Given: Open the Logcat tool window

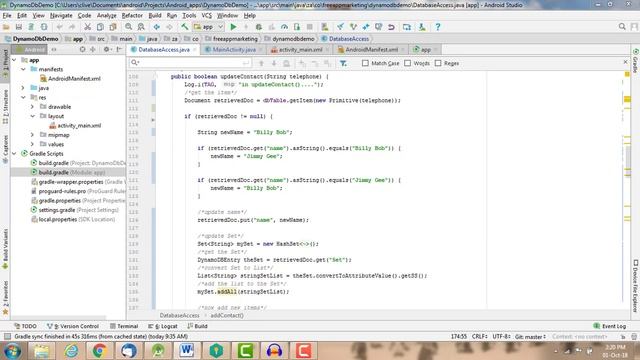Looking at the screenshot, I should 163,326.
